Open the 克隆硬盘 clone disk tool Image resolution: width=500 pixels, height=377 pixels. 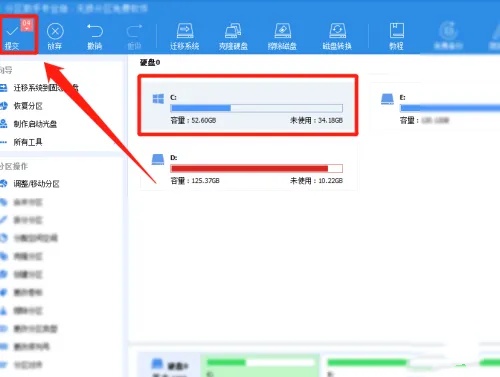click(233, 36)
